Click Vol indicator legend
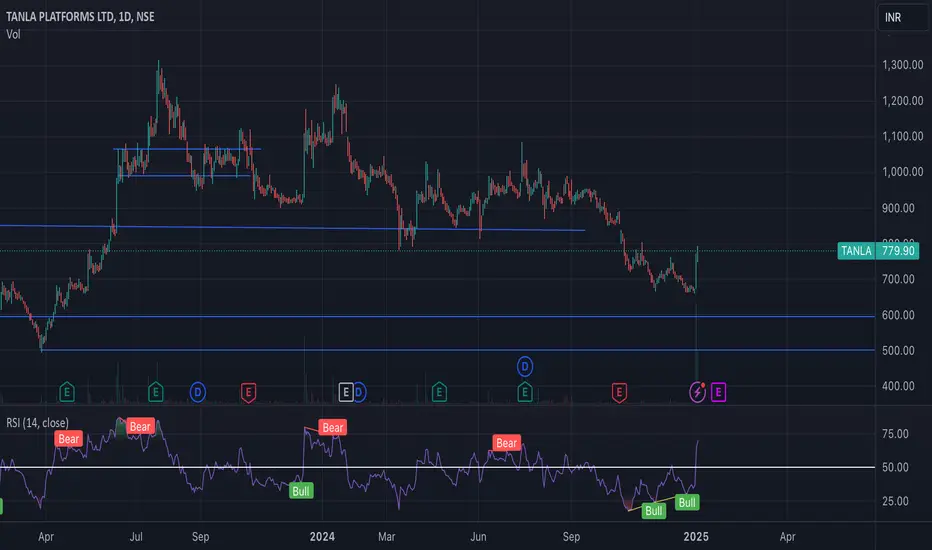The image size is (932, 550). point(13,34)
